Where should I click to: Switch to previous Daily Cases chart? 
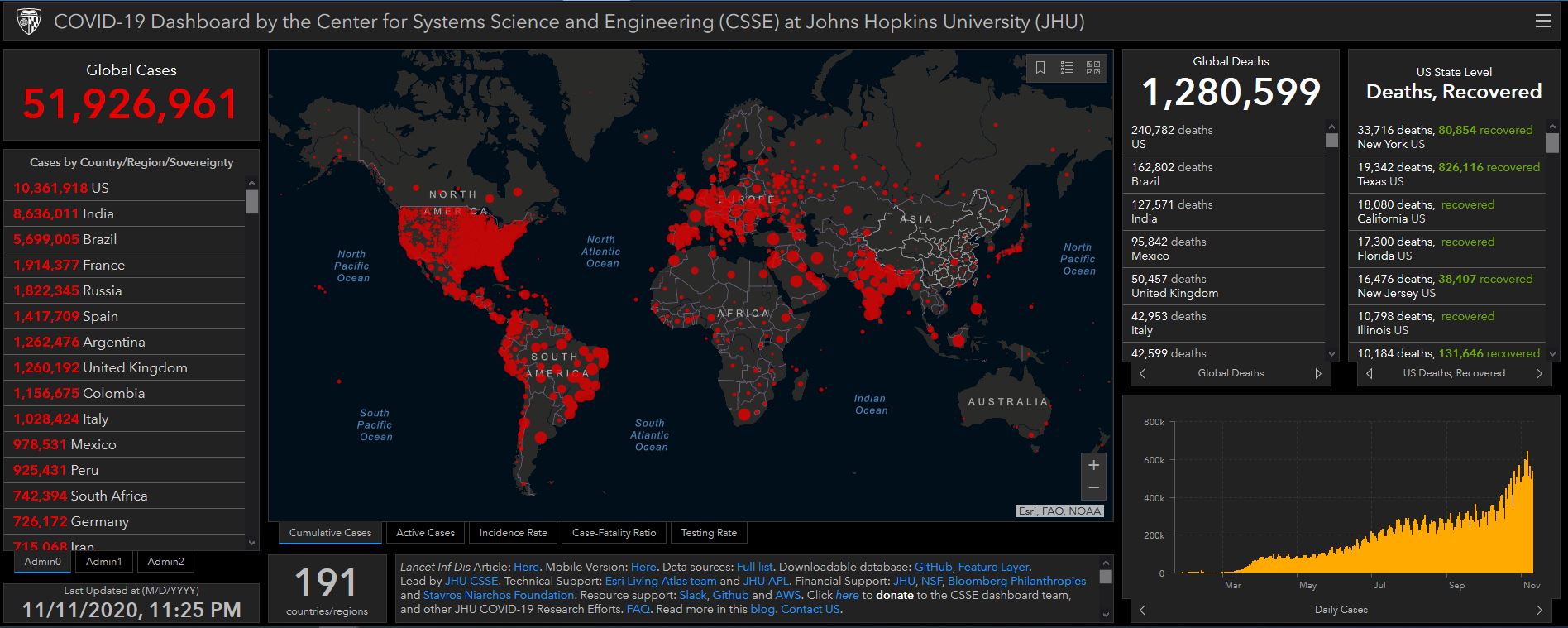[x=1143, y=610]
